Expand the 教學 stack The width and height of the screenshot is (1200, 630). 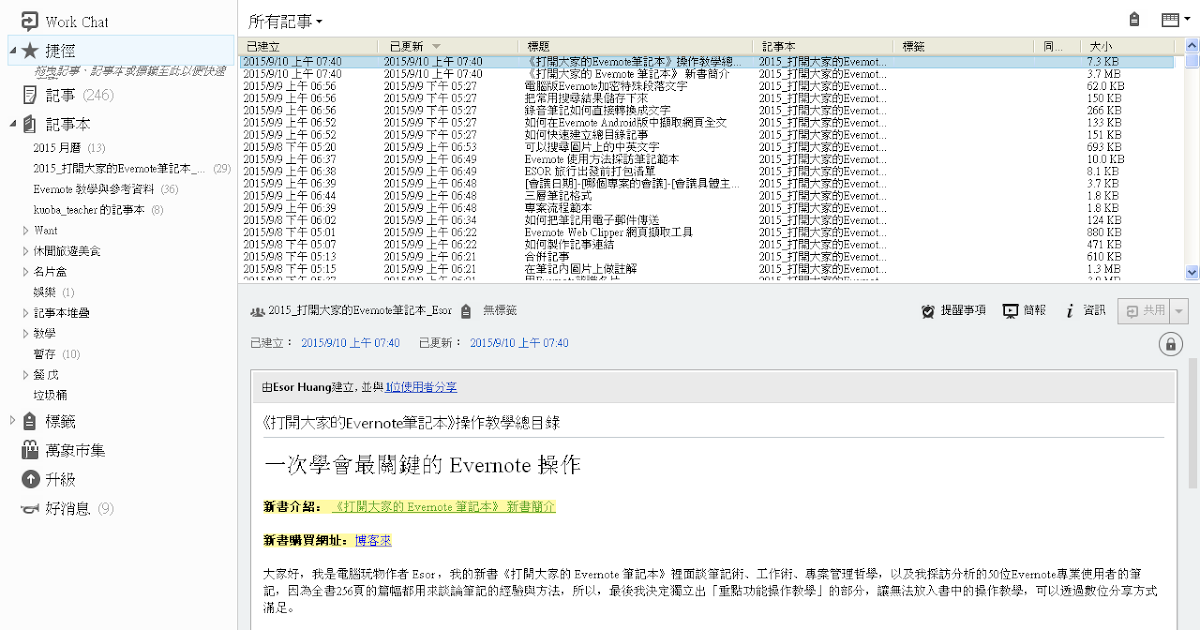click(26, 333)
